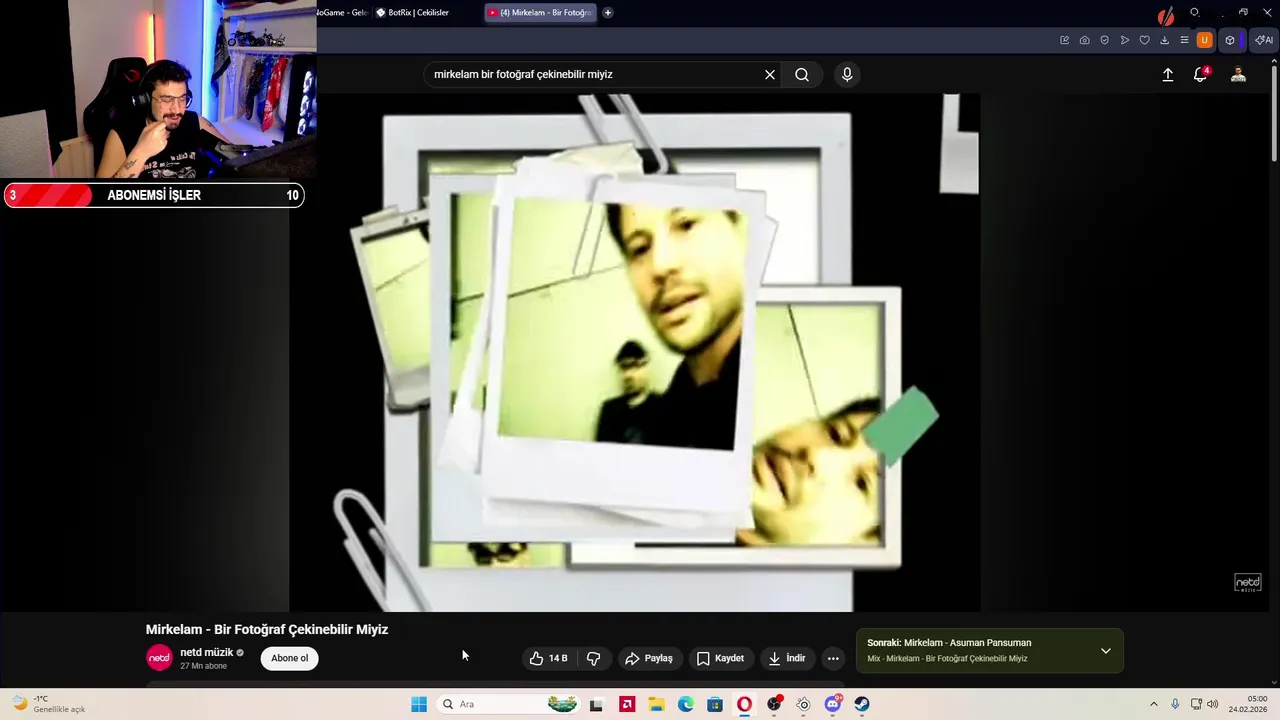This screenshot has width=1280, height=720.
Task: Open Steam from the taskbar
Action: tap(862, 704)
